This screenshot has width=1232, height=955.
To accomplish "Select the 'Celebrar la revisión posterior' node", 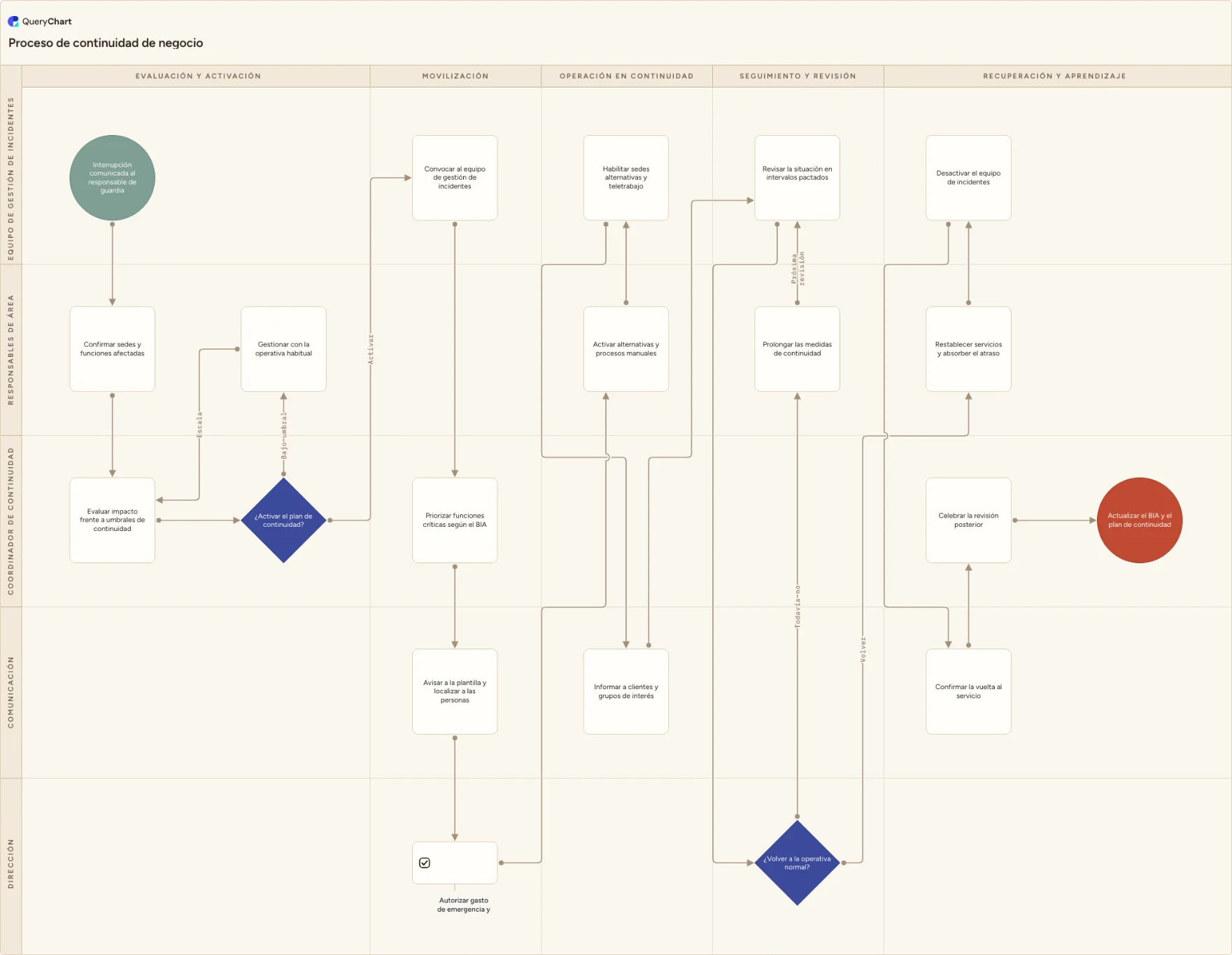I will pyautogui.click(x=968, y=521).
